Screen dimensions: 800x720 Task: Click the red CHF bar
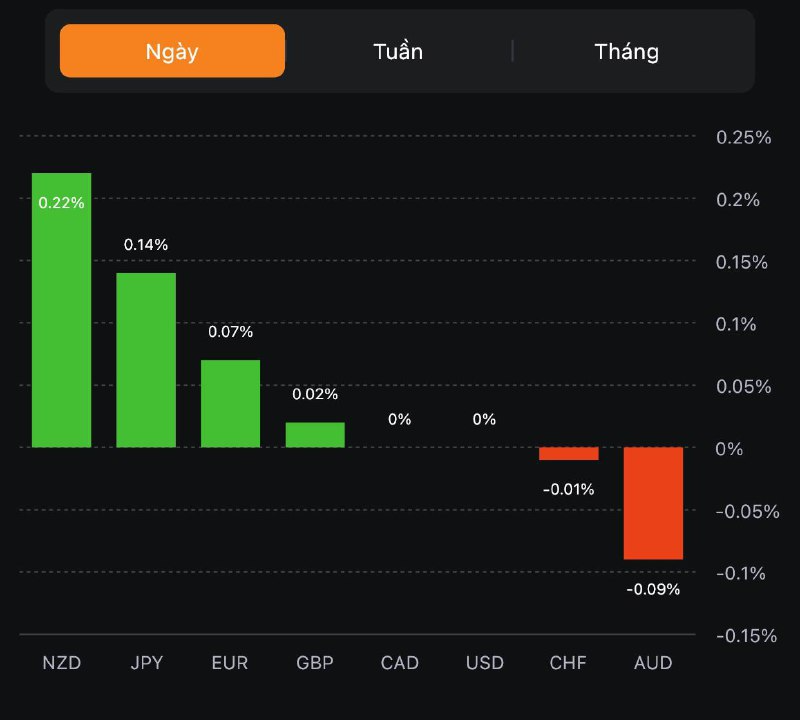(568, 453)
